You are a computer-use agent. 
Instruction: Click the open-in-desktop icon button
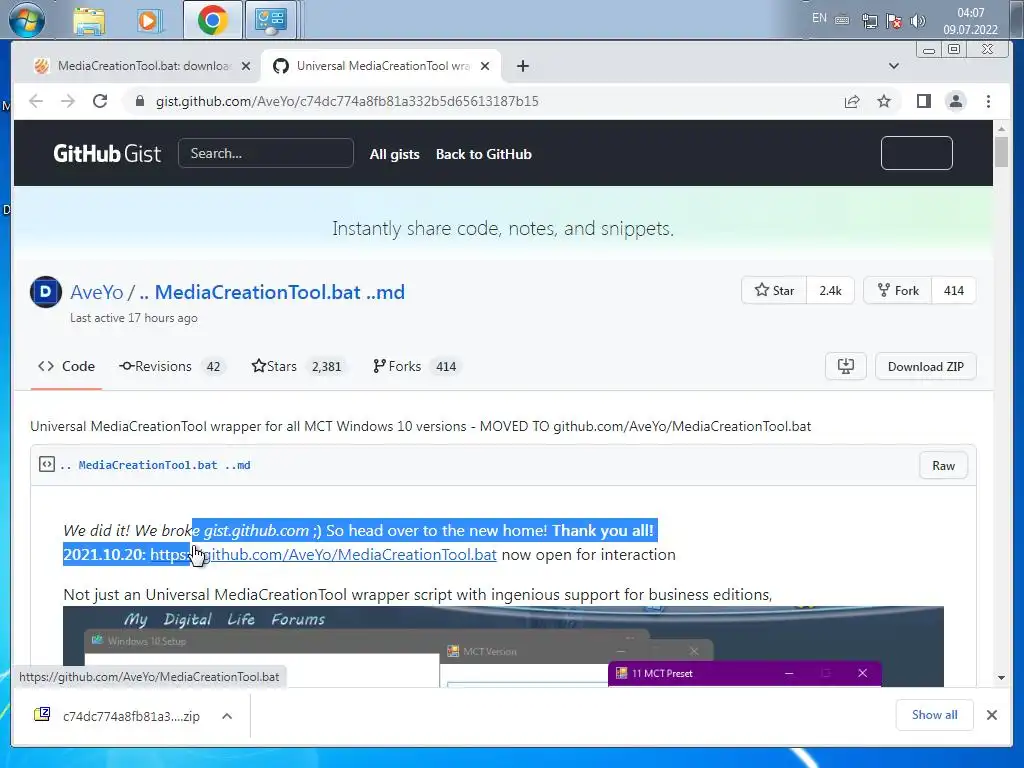(846, 366)
